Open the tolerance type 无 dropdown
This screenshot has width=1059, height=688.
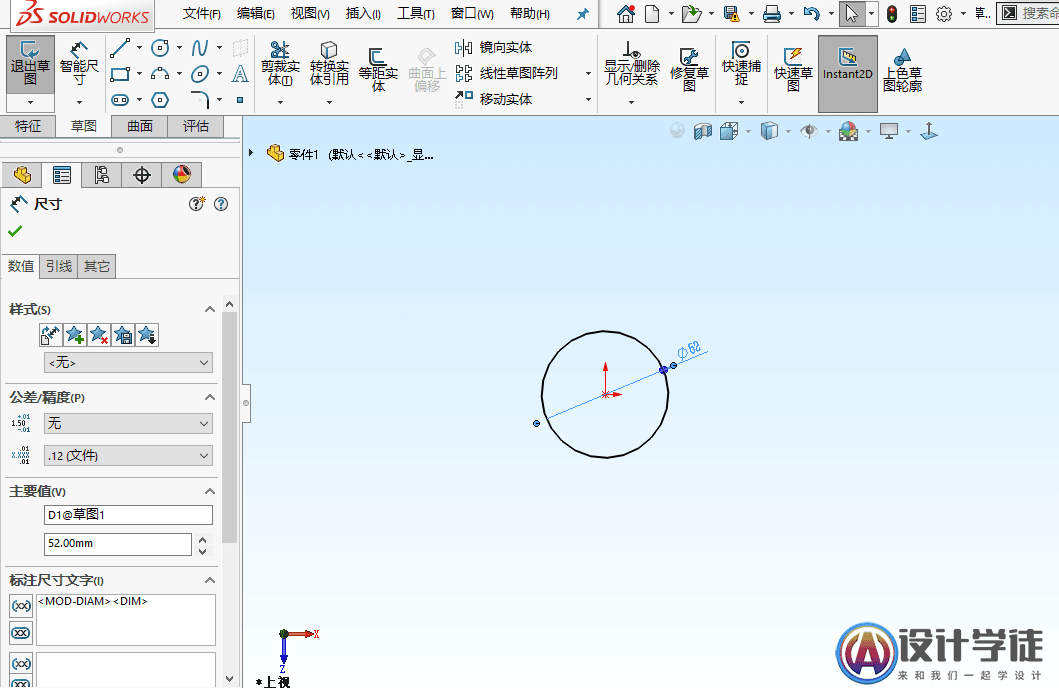coord(128,423)
